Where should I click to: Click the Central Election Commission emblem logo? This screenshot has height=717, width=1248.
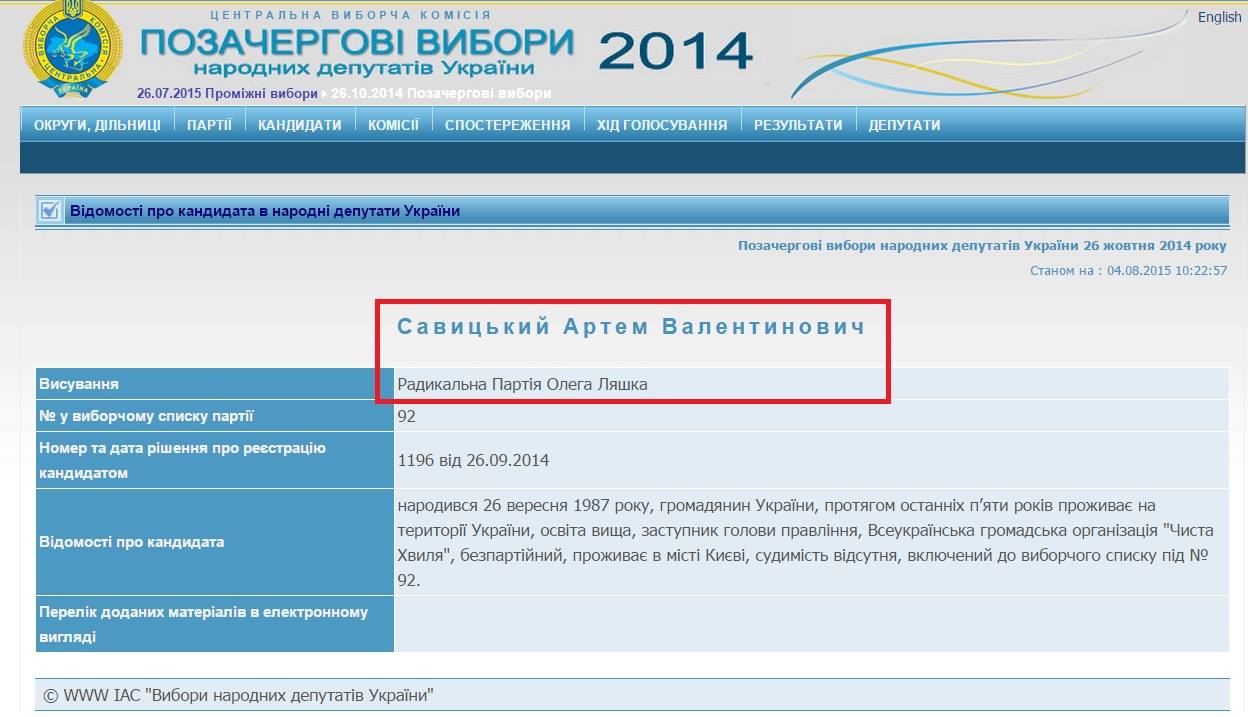72,48
